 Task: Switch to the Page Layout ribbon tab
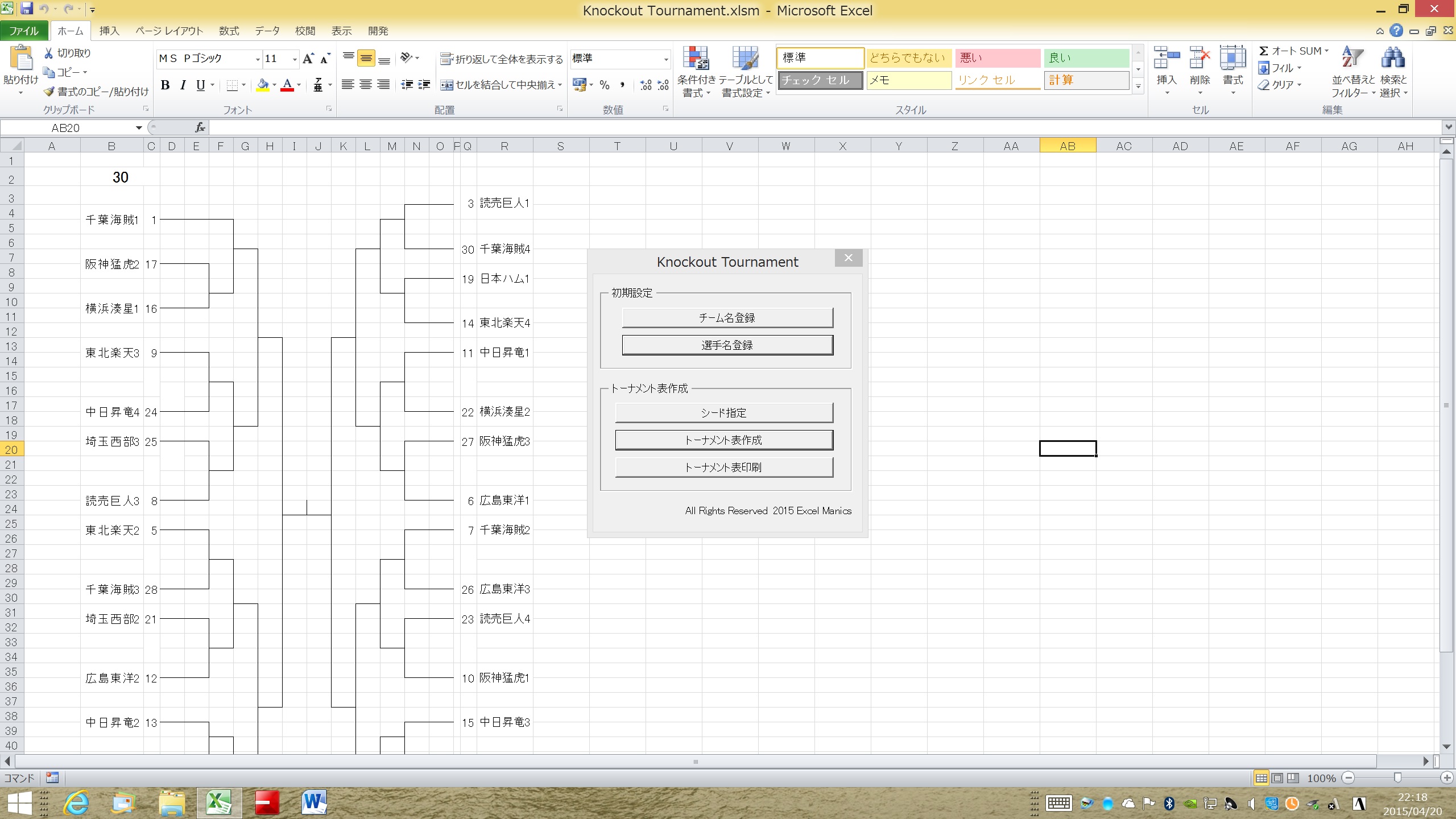169,31
